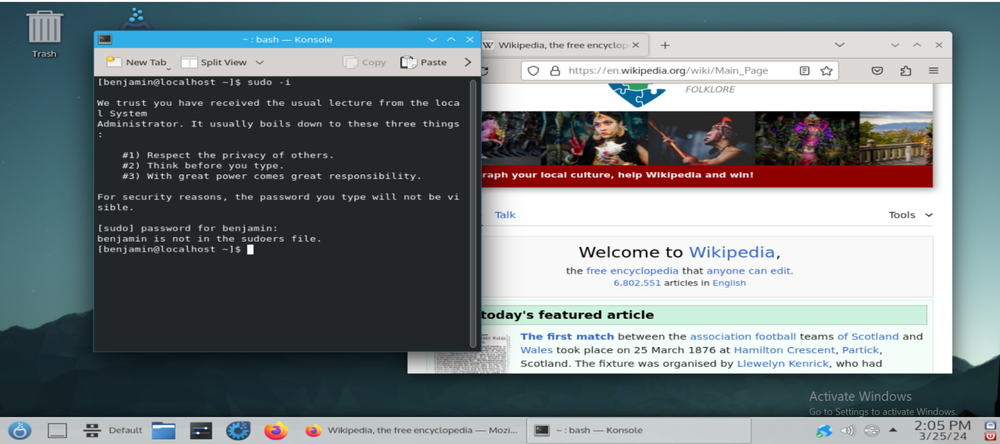Expand the Split View dropdown chevron
Screen dimensions: 1000x444
pyautogui.click(x=260, y=62)
